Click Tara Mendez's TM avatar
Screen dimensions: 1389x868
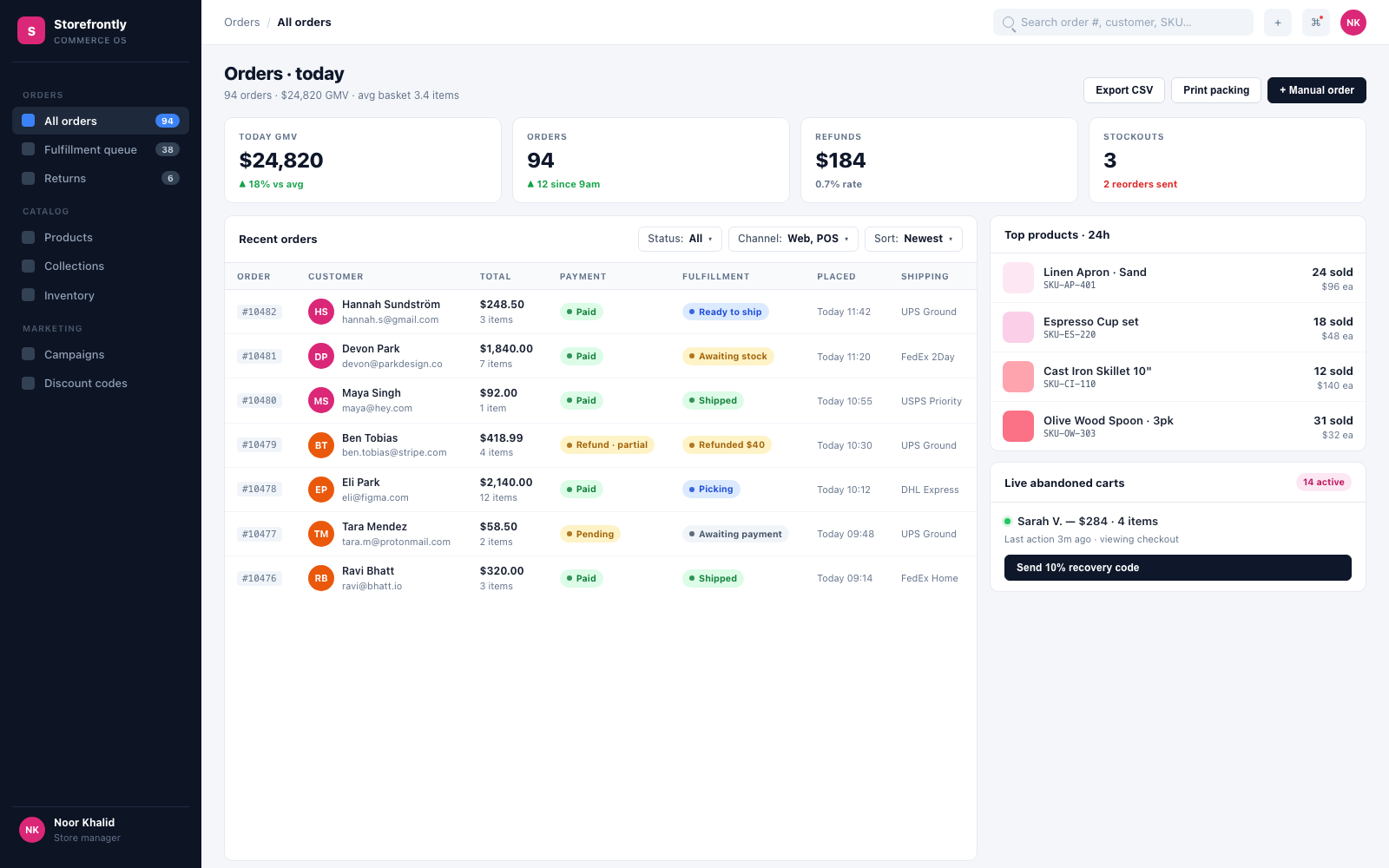(321, 534)
